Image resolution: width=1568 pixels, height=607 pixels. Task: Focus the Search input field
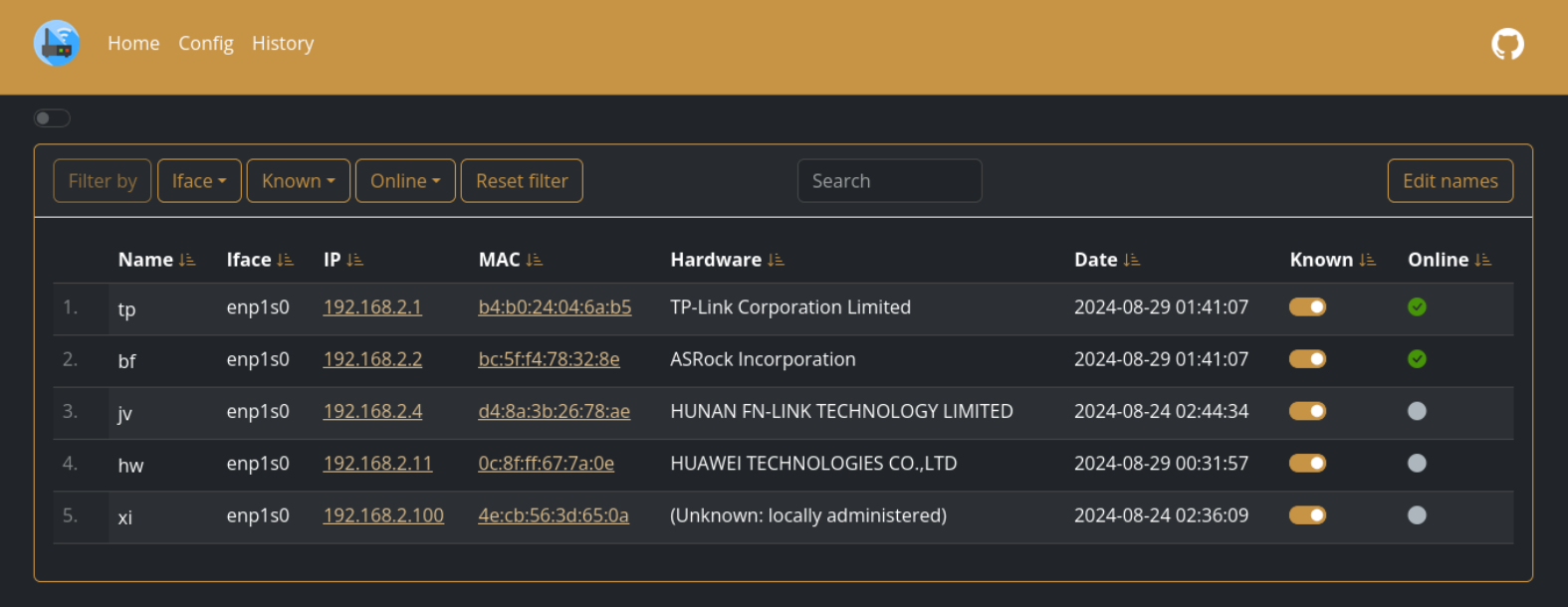tap(889, 181)
